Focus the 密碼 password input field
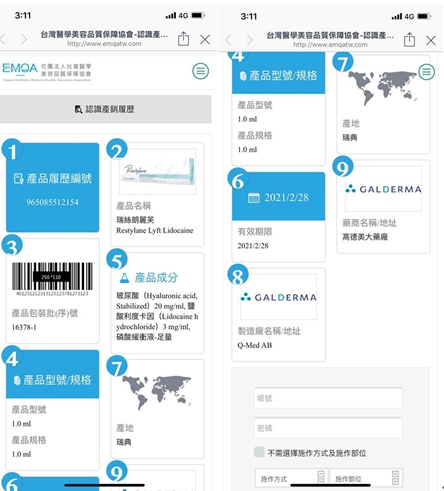 click(328, 428)
